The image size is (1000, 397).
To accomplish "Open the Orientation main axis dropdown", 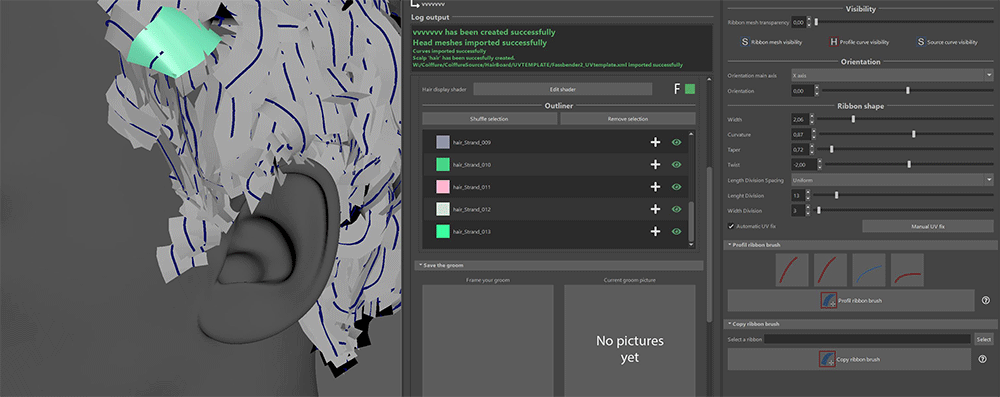I will [x=892, y=75].
